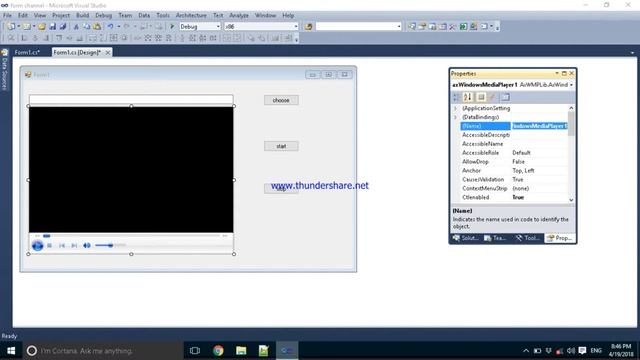640x360 pixels.
Task: Click the Play button on the media player control
Action: tap(37, 245)
